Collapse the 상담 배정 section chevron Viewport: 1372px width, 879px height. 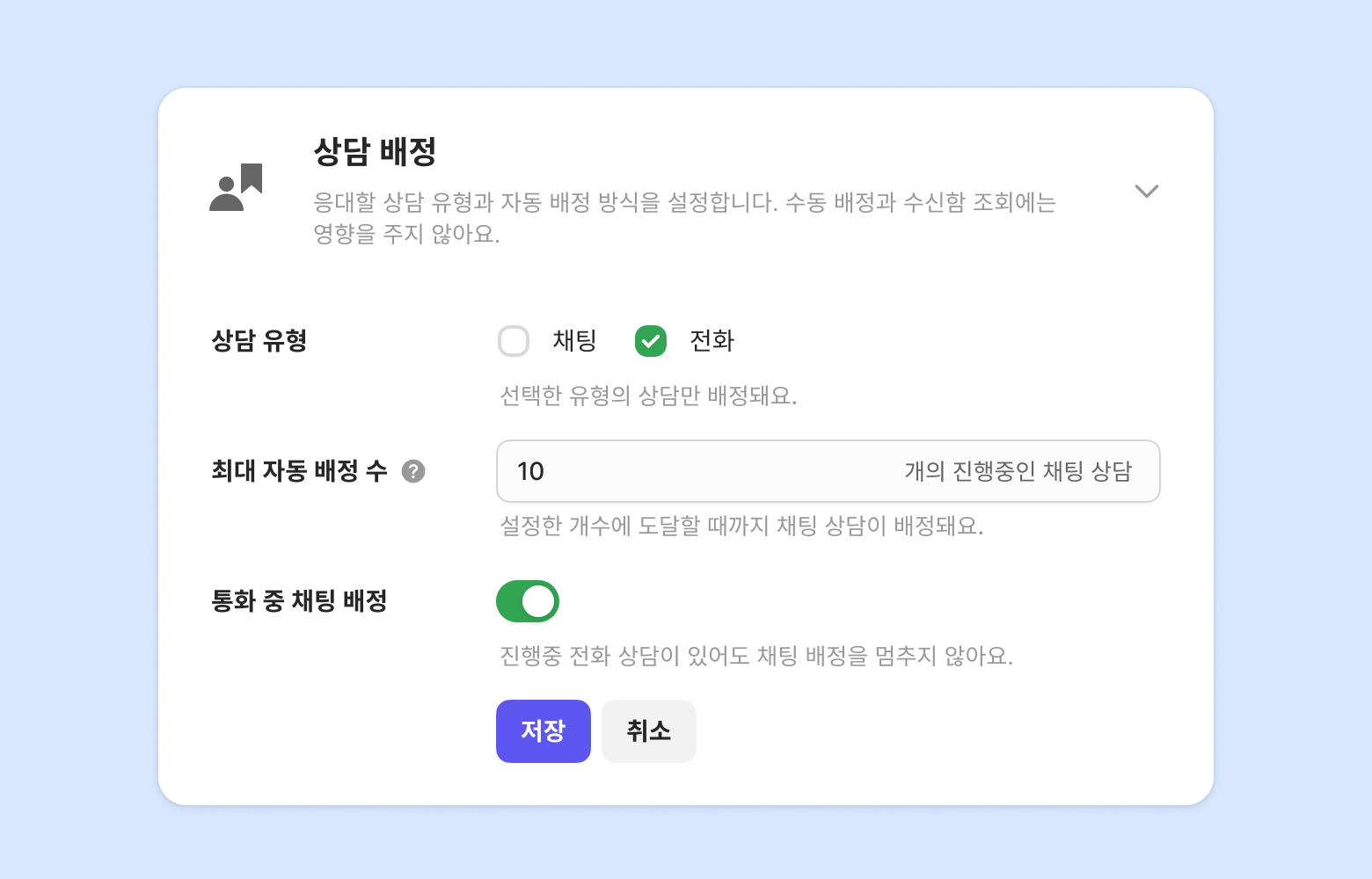[x=1146, y=191]
